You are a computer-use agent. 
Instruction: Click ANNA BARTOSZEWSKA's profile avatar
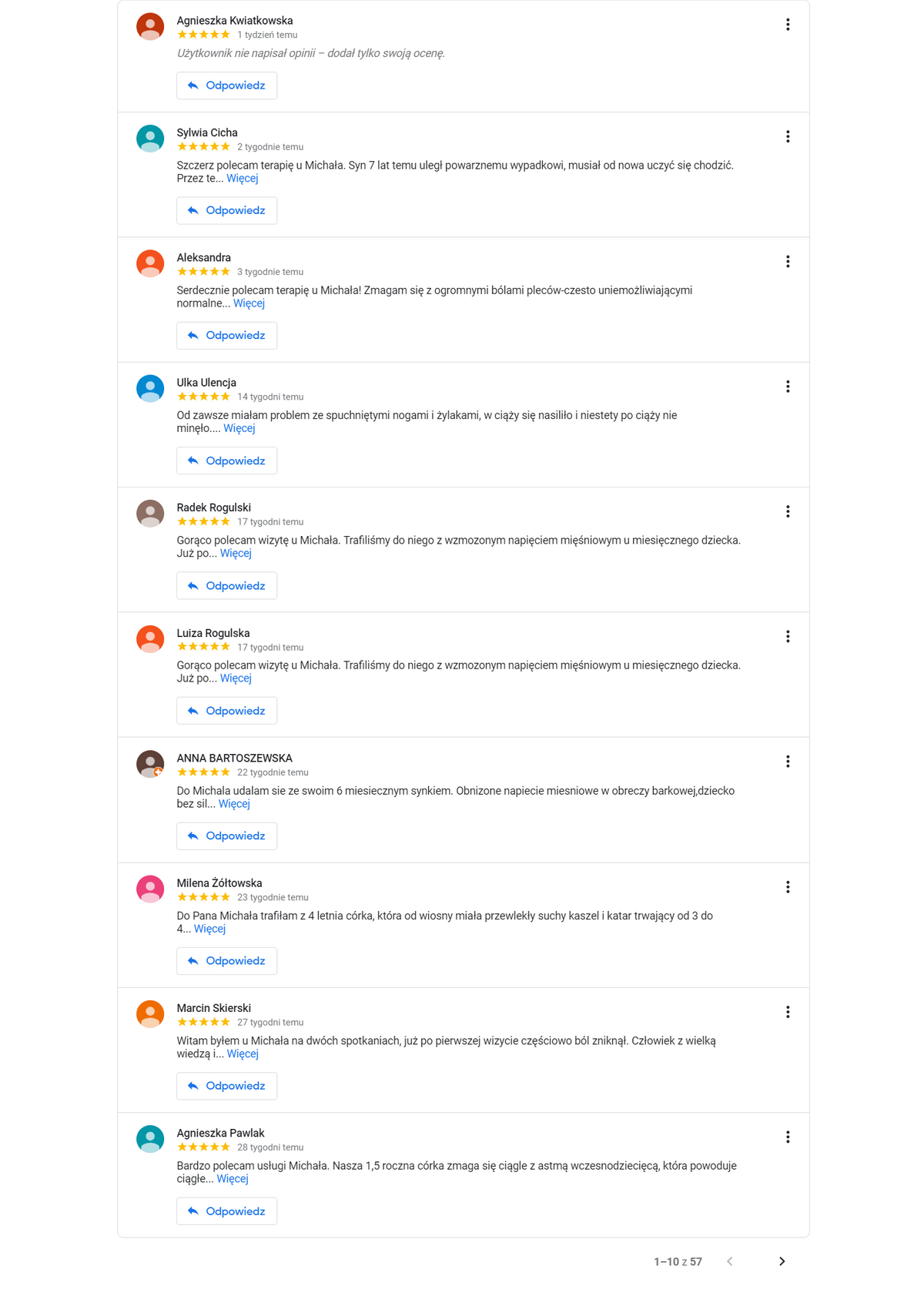click(150, 763)
